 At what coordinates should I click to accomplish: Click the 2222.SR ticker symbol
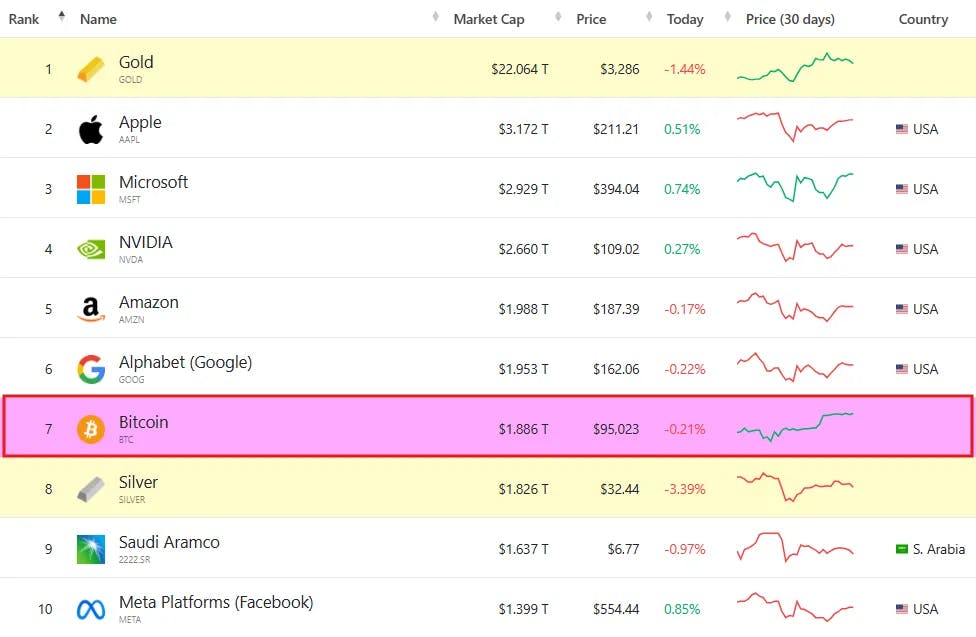(134, 560)
